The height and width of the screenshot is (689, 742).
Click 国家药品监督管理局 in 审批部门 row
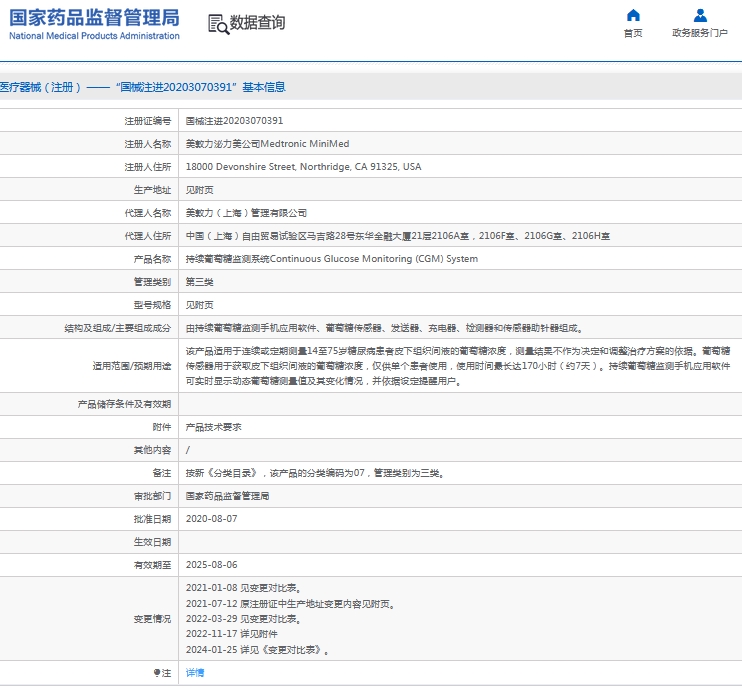tap(227, 496)
